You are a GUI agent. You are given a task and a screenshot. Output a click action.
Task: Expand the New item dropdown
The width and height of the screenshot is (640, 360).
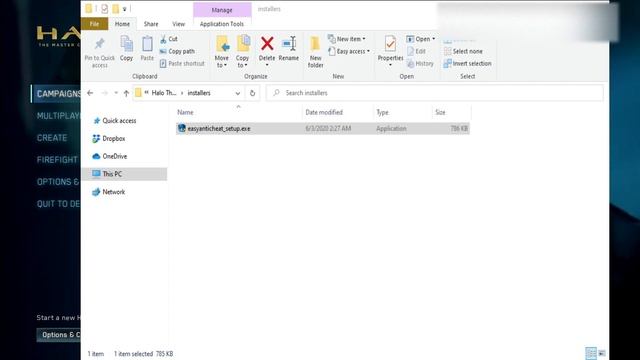tap(347, 39)
